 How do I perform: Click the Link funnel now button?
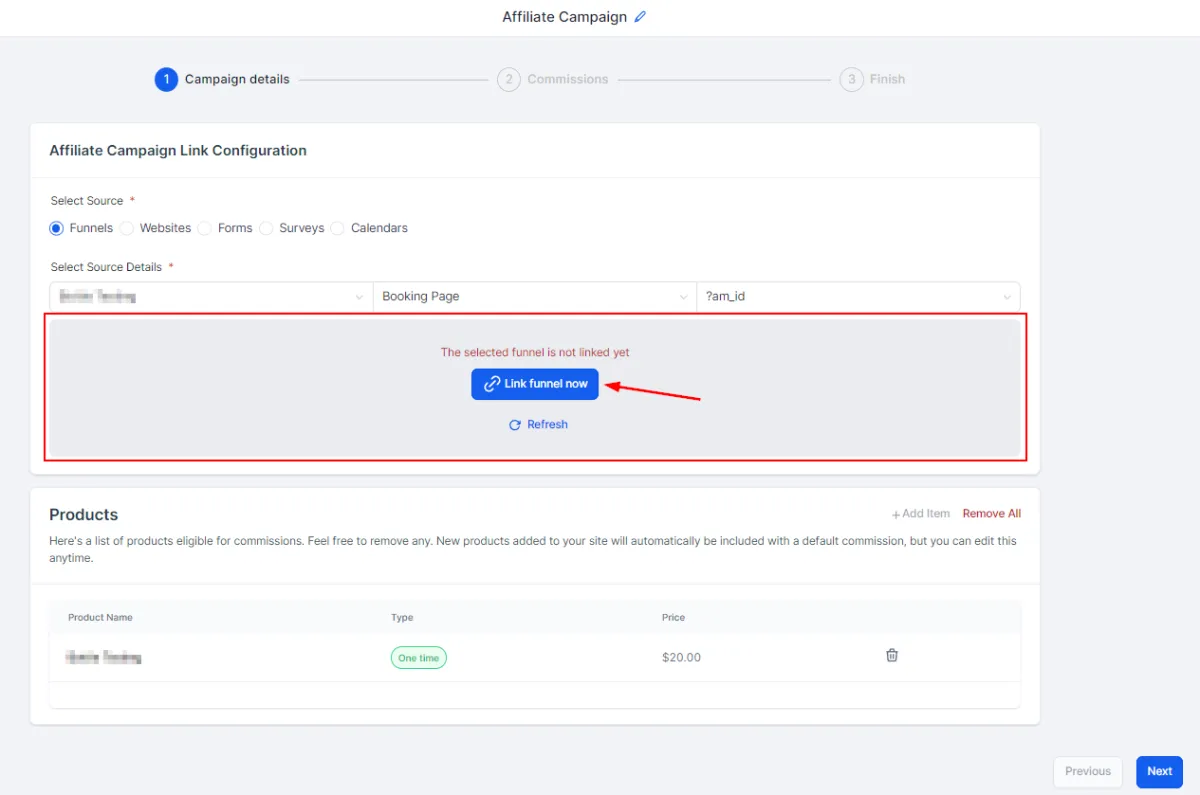(x=535, y=384)
